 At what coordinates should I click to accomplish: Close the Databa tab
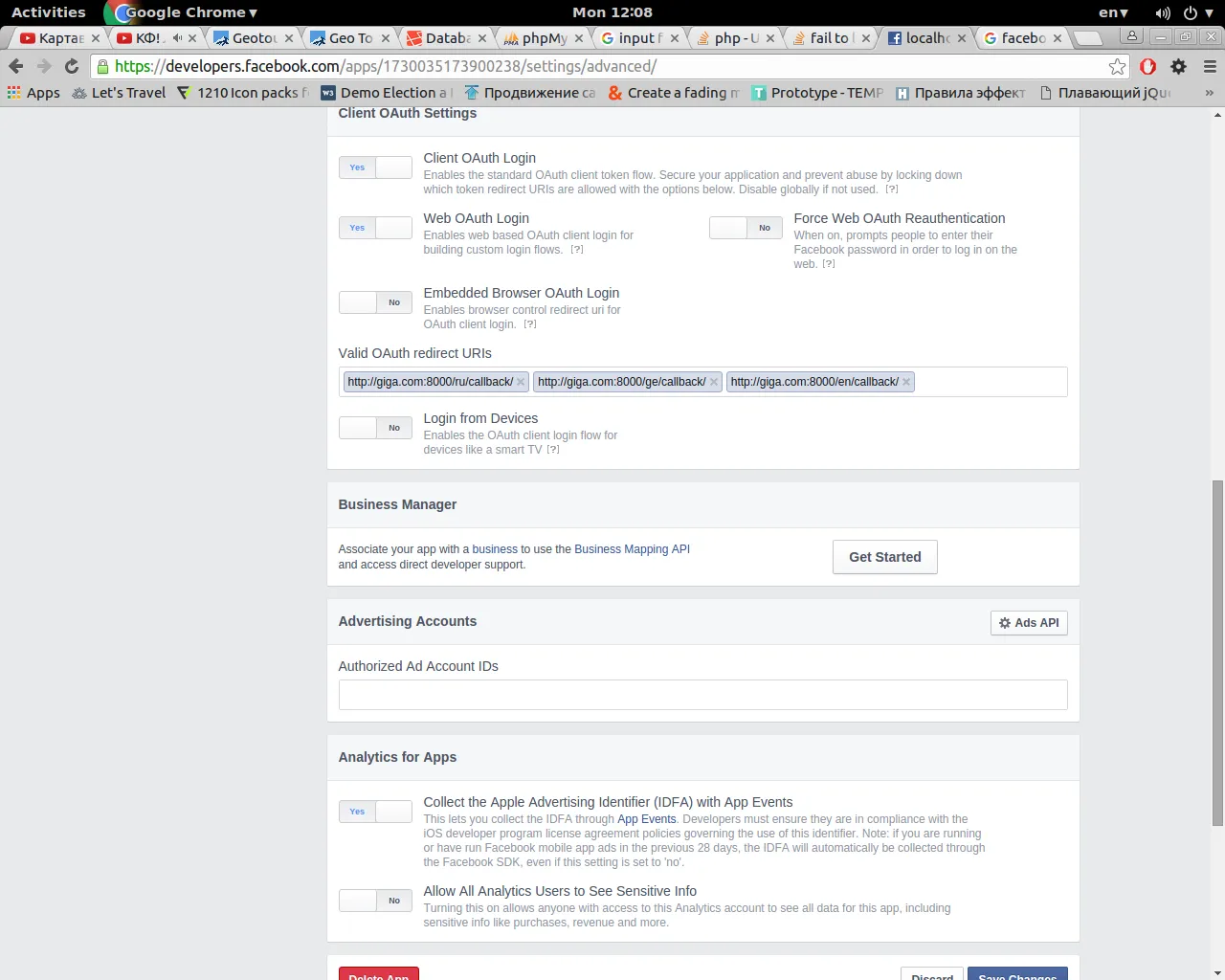[482, 38]
